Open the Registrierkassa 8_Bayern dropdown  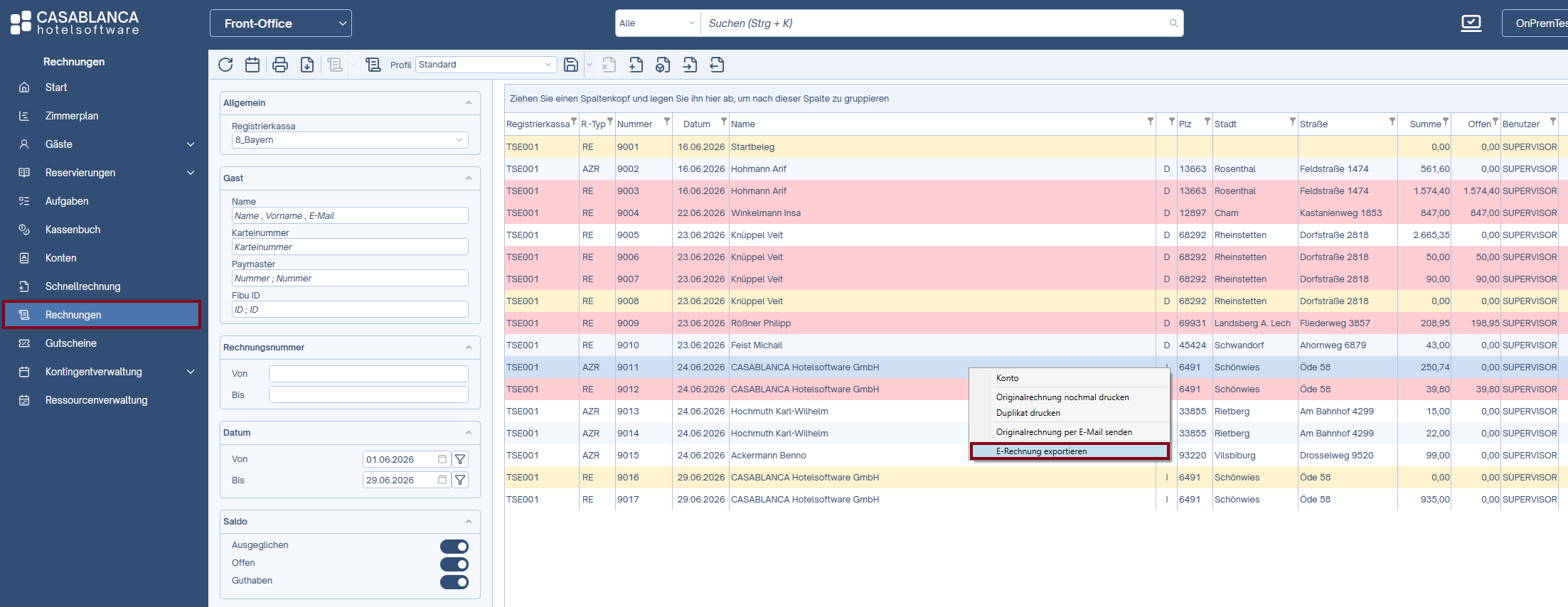click(350, 140)
